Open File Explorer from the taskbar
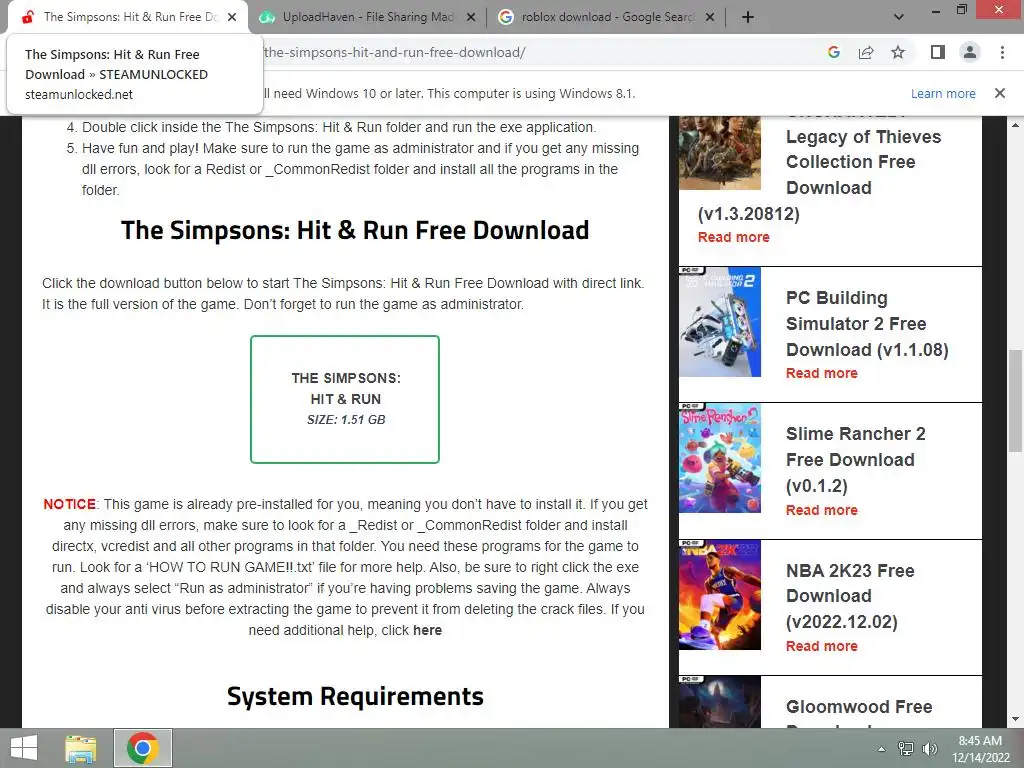Screen dimensions: 1024x768 [x=80, y=748]
